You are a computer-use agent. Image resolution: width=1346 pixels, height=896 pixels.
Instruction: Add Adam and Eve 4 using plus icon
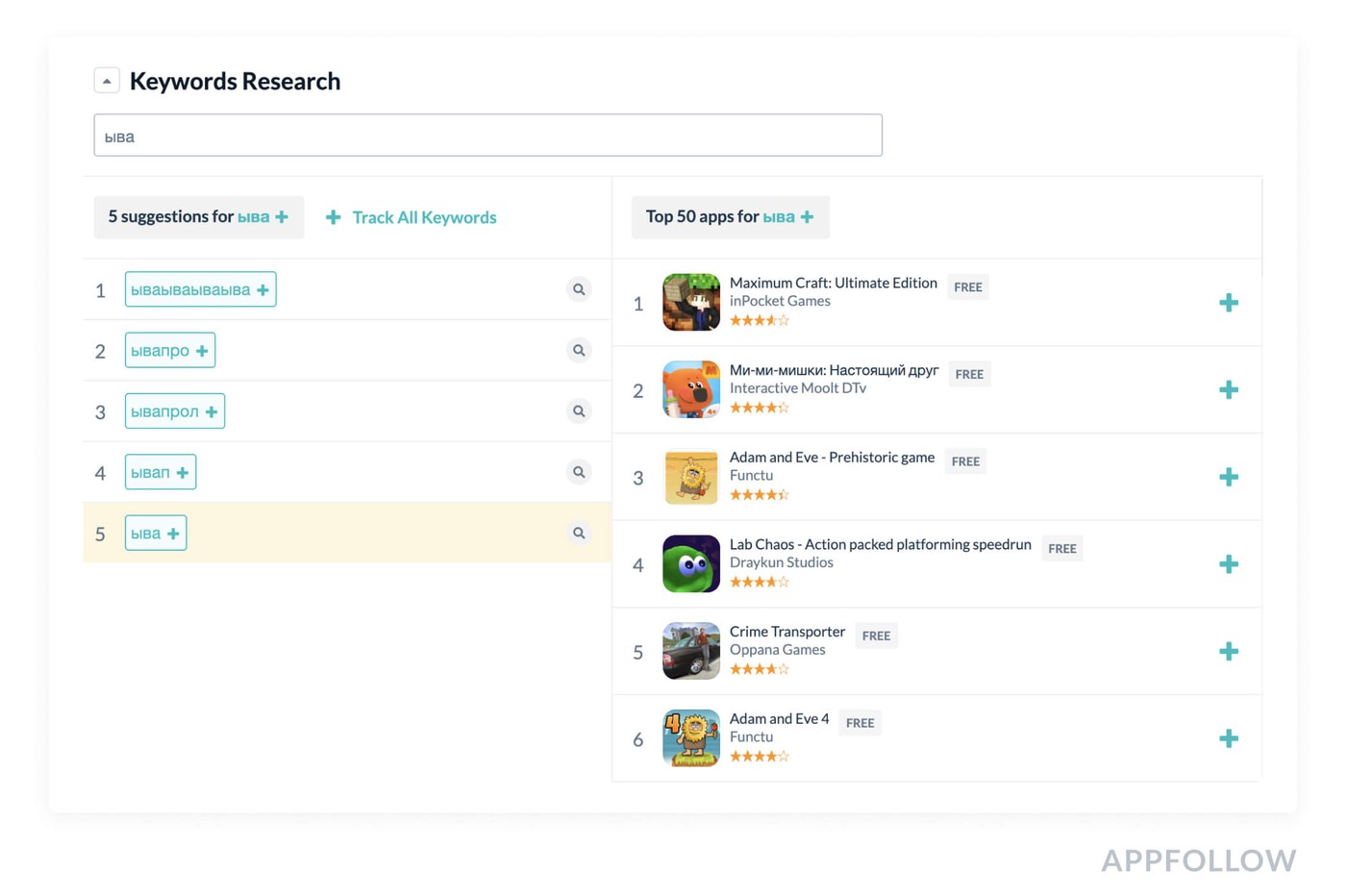(1228, 738)
